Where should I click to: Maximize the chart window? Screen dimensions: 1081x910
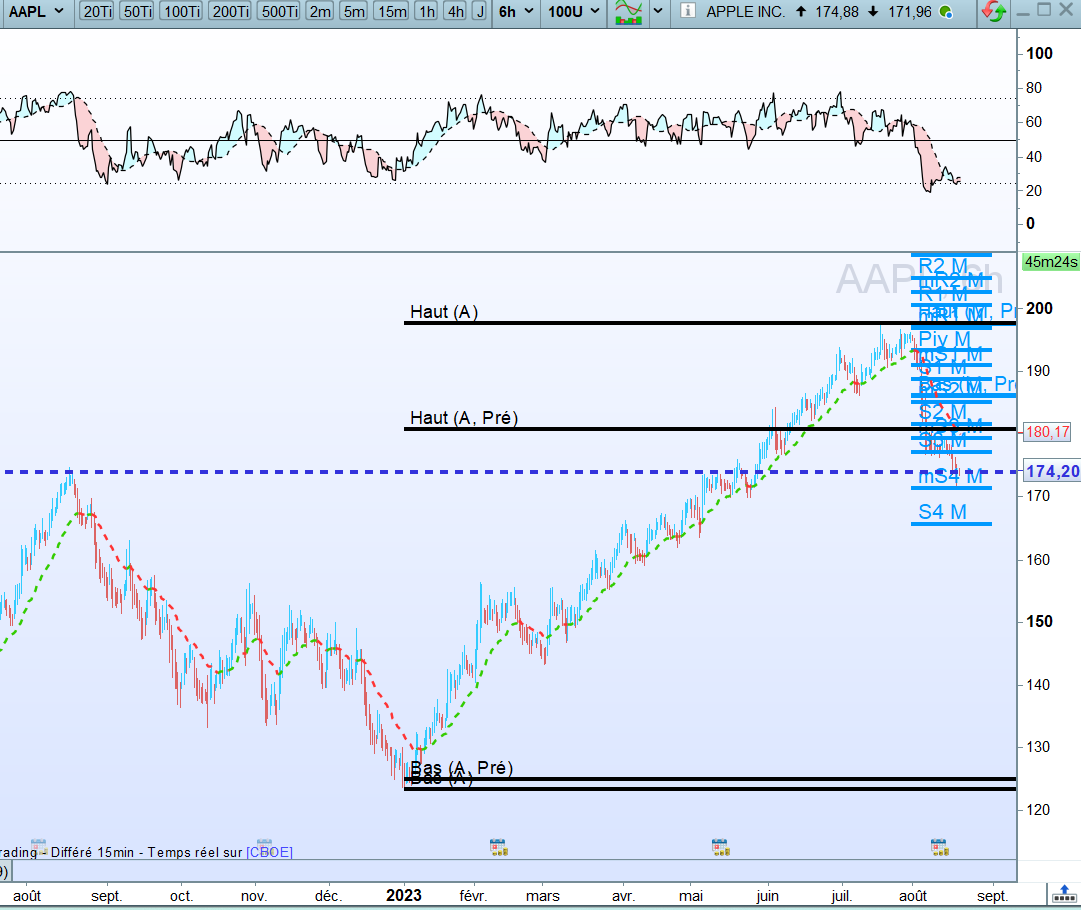tap(1044, 10)
